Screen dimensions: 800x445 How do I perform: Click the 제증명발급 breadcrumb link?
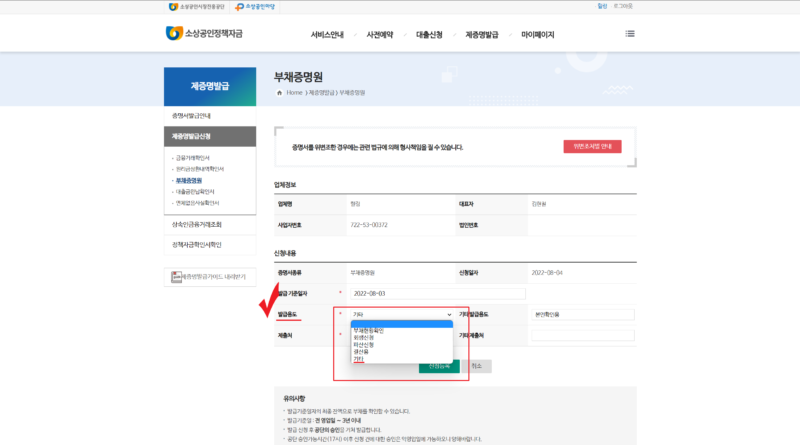point(321,93)
